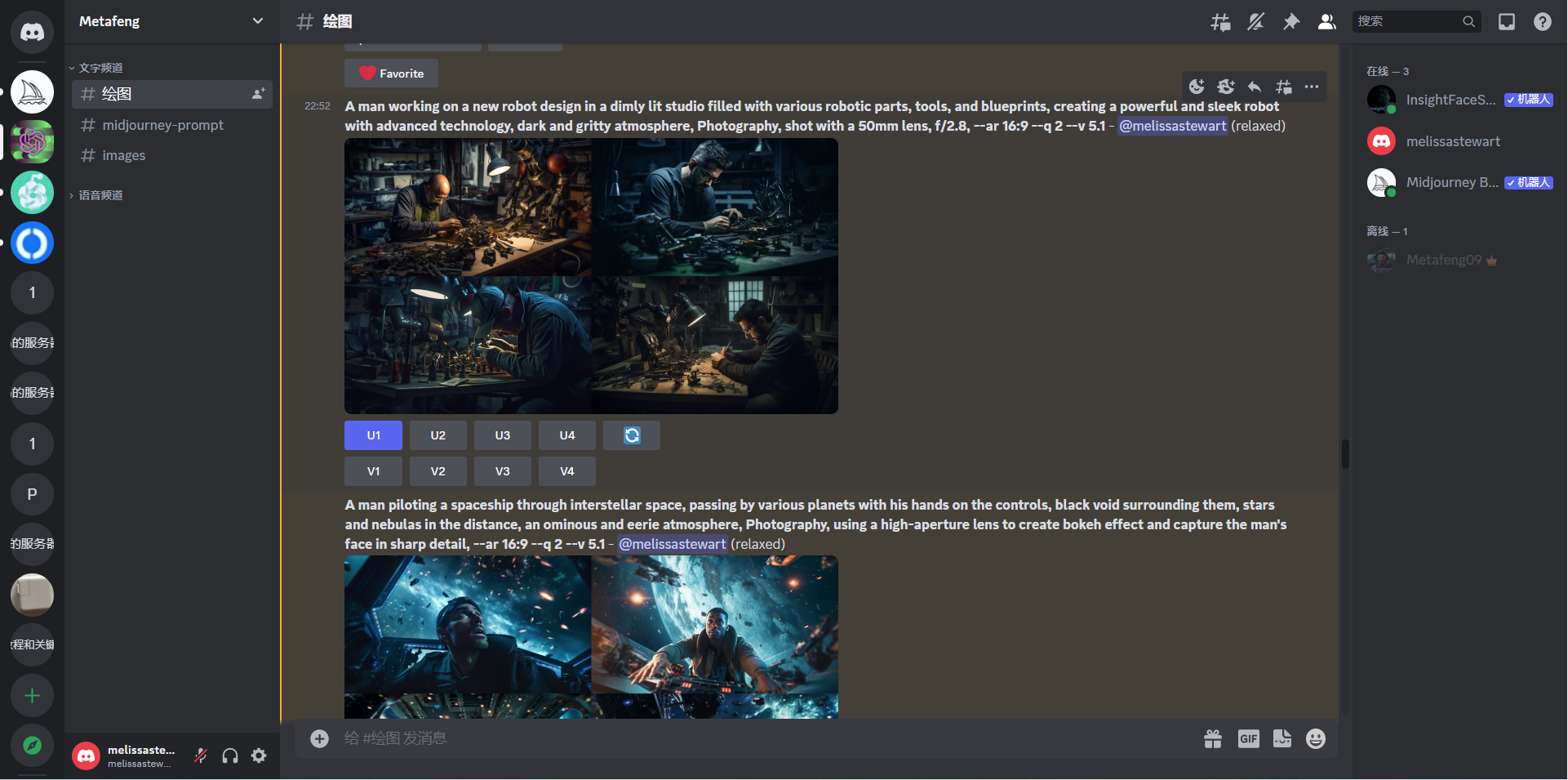Open Discord help
Viewport: 1568px width, 780px height.
tap(1543, 22)
